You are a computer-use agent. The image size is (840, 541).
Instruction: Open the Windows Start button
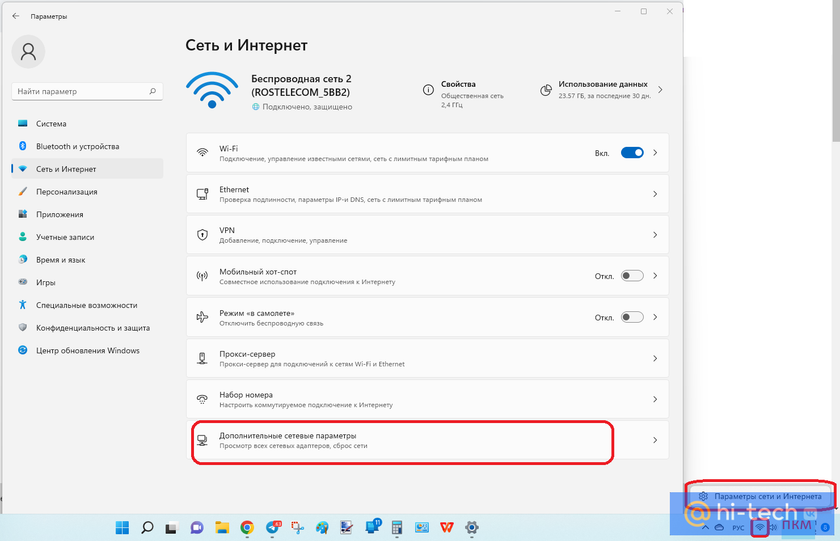122,528
